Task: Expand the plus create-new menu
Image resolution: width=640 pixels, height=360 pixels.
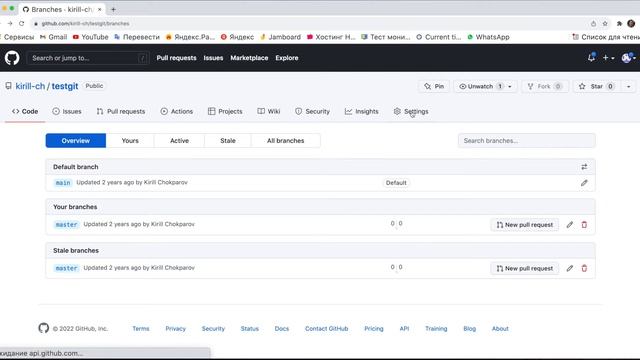Action: pyautogui.click(x=608, y=58)
